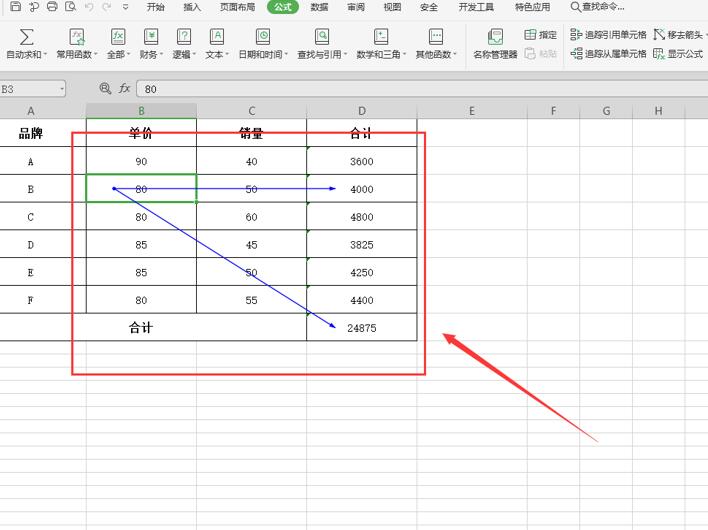Image resolution: width=708 pixels, height=530 pixels.
Task: Click the cell with value 3600
Action: click(362, 161)
